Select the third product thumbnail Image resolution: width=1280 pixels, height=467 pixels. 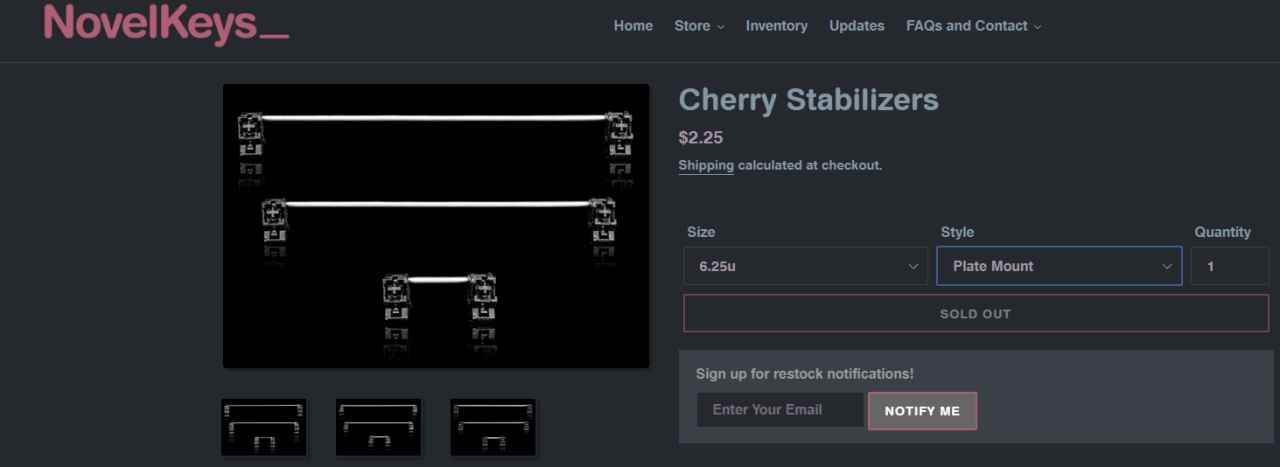(492, 427)
